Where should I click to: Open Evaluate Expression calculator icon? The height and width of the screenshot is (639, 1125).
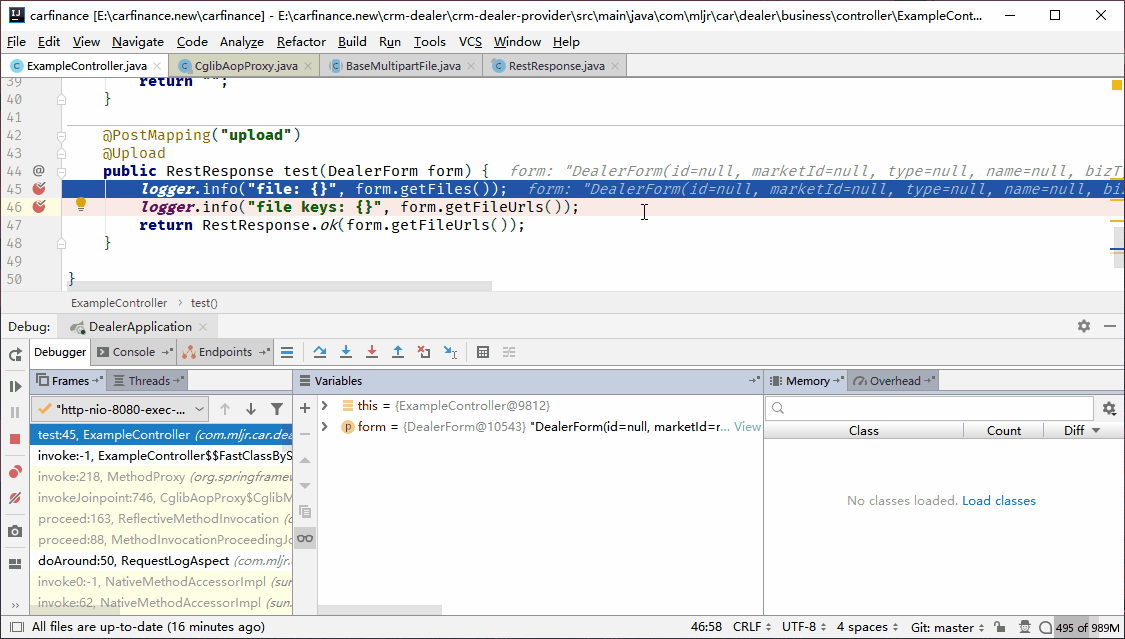coord(483,352)
